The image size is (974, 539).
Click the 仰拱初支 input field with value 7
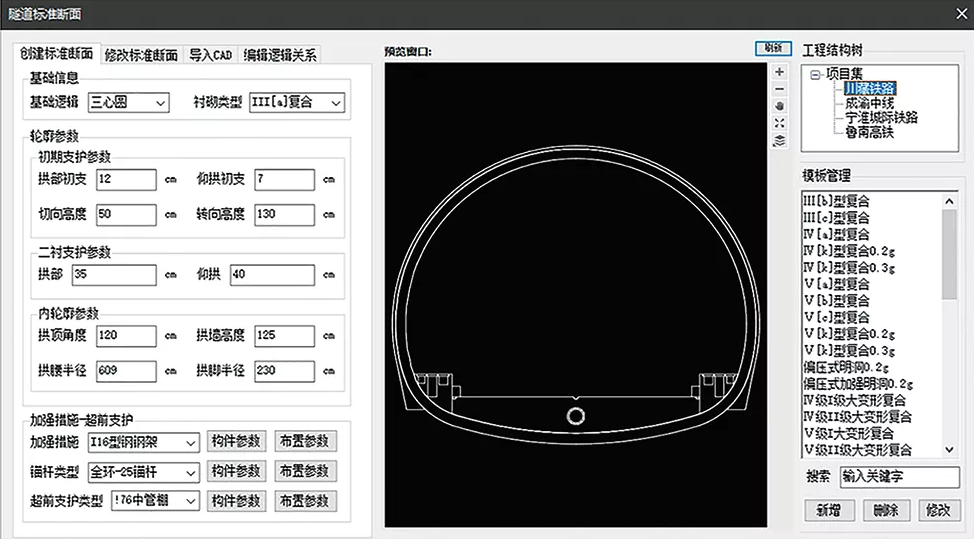point(284,179)
